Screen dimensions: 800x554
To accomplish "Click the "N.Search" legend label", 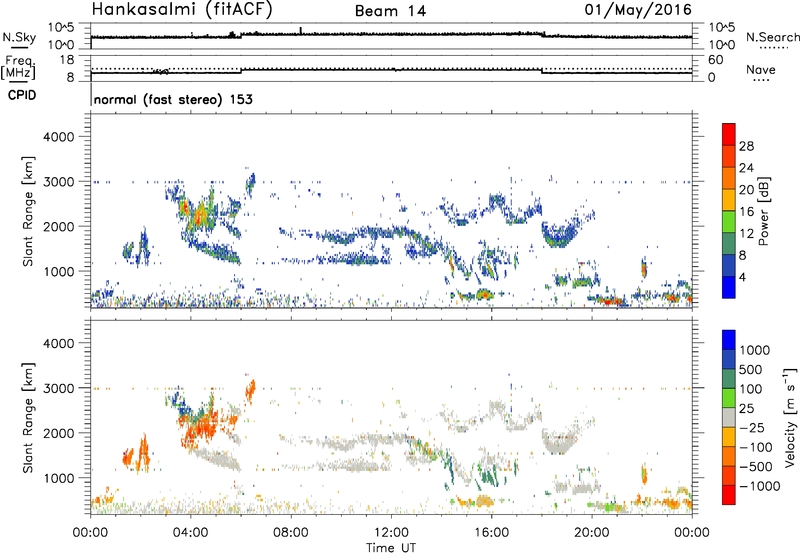I will click(x=772, y=37).
